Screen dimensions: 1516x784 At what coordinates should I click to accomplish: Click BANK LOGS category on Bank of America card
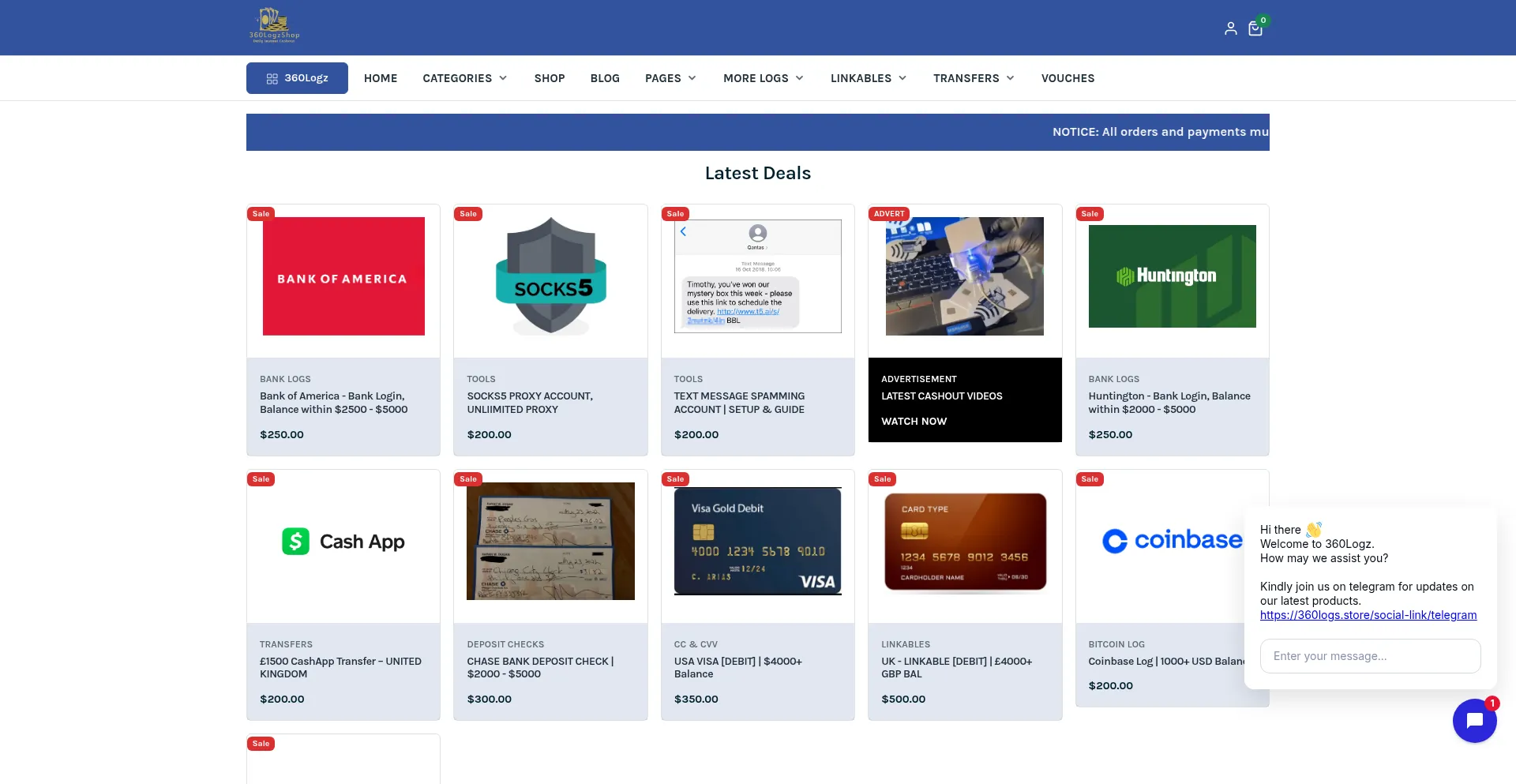pyautogui.click(x=285, y=379)
